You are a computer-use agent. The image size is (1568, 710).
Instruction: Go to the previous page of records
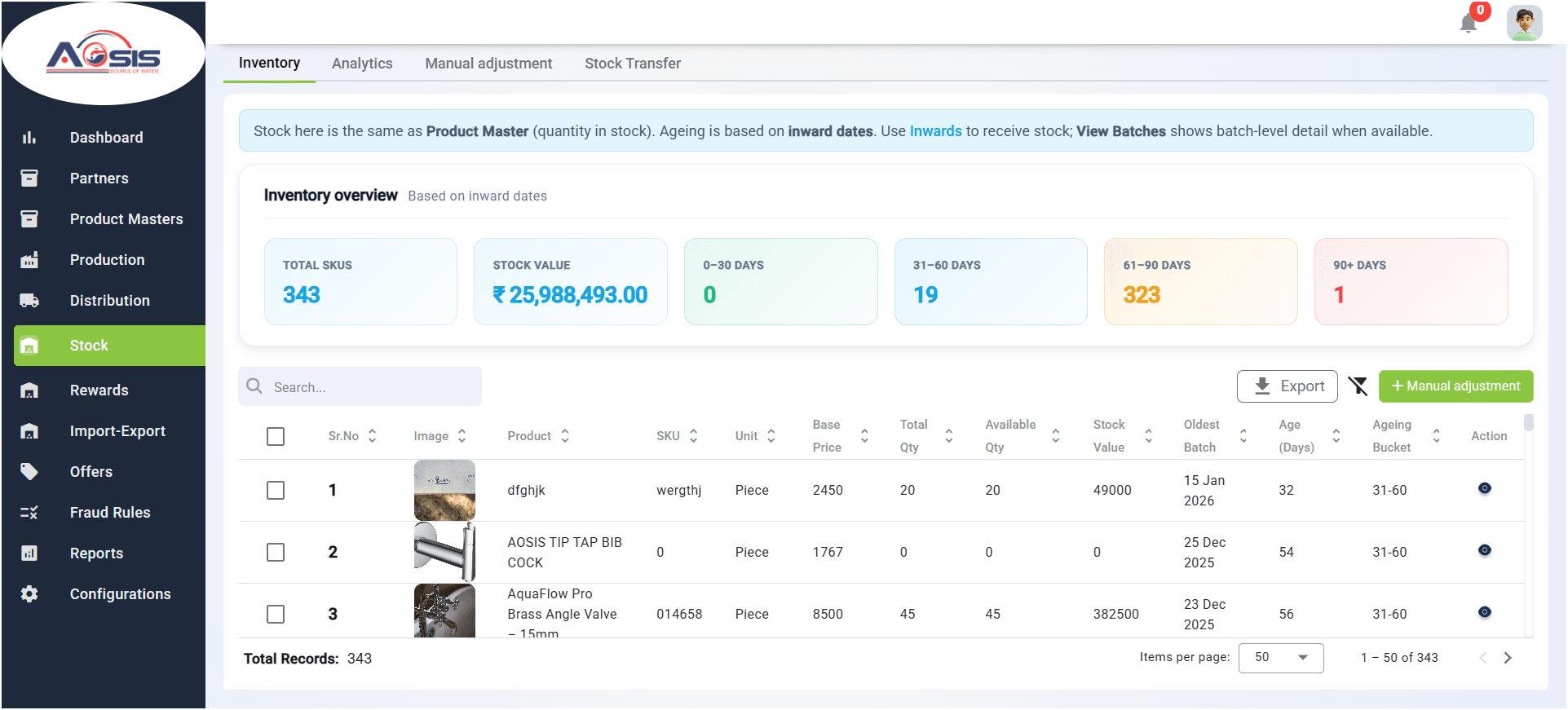pyautogui.click(x=1483, y=658)
